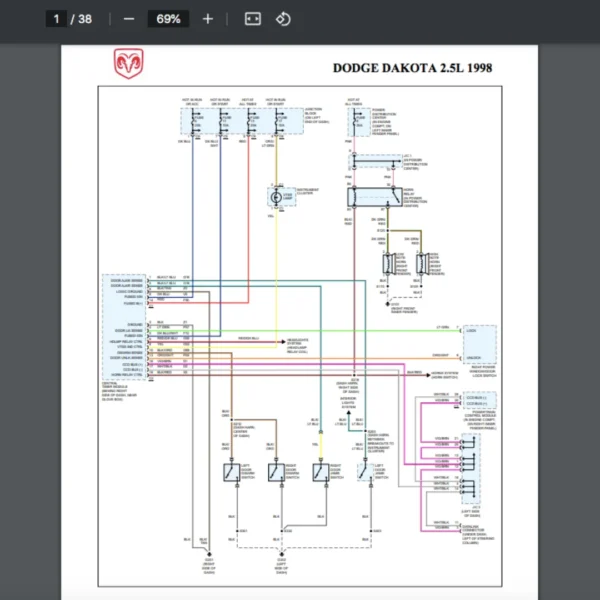
Task: Click the red Dodge ram logo
Action: coord(128,63)
